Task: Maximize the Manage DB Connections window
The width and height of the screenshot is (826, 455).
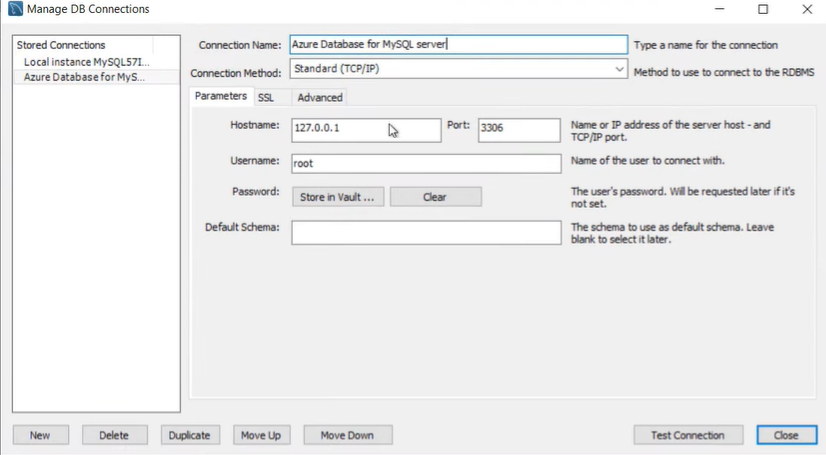Action: click(x=763, y=9)
